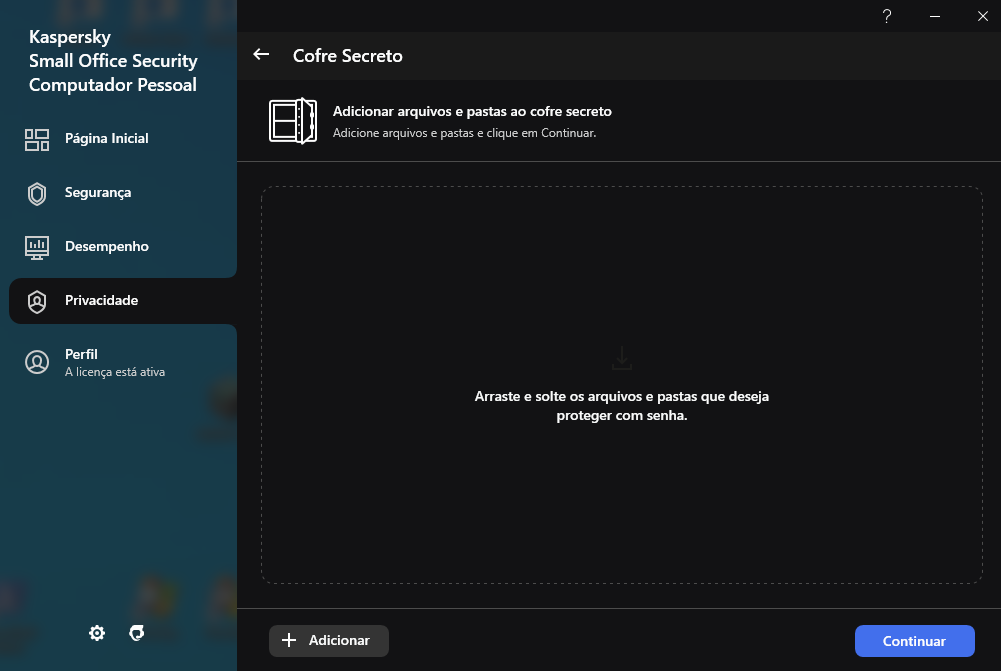Image resolution: width=1001 pixels, height=671 pixels.
Task: Go to the Página Inicial section
Action: [x=107, y=139]
